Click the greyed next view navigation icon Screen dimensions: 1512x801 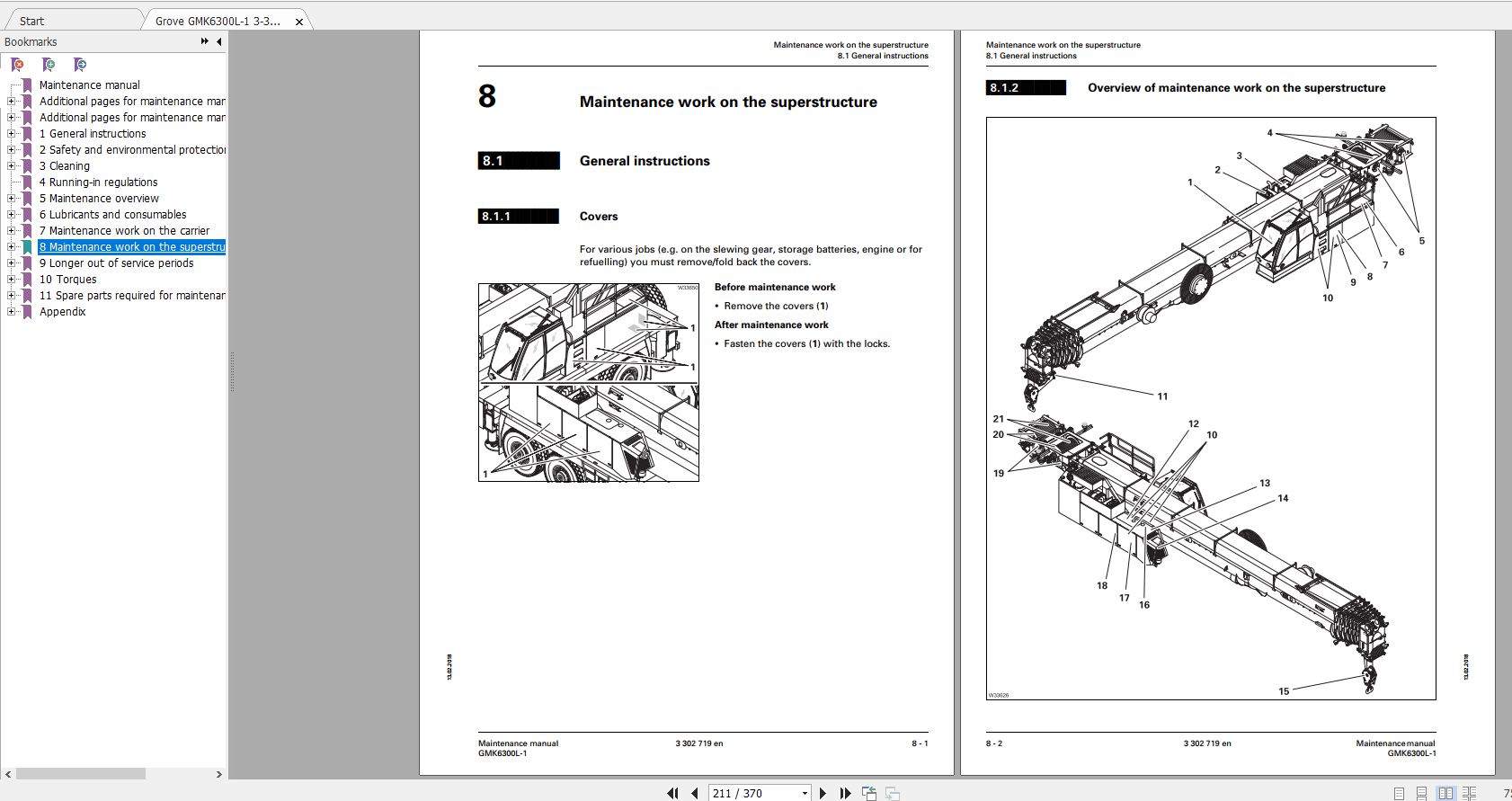tap(893, 793)
